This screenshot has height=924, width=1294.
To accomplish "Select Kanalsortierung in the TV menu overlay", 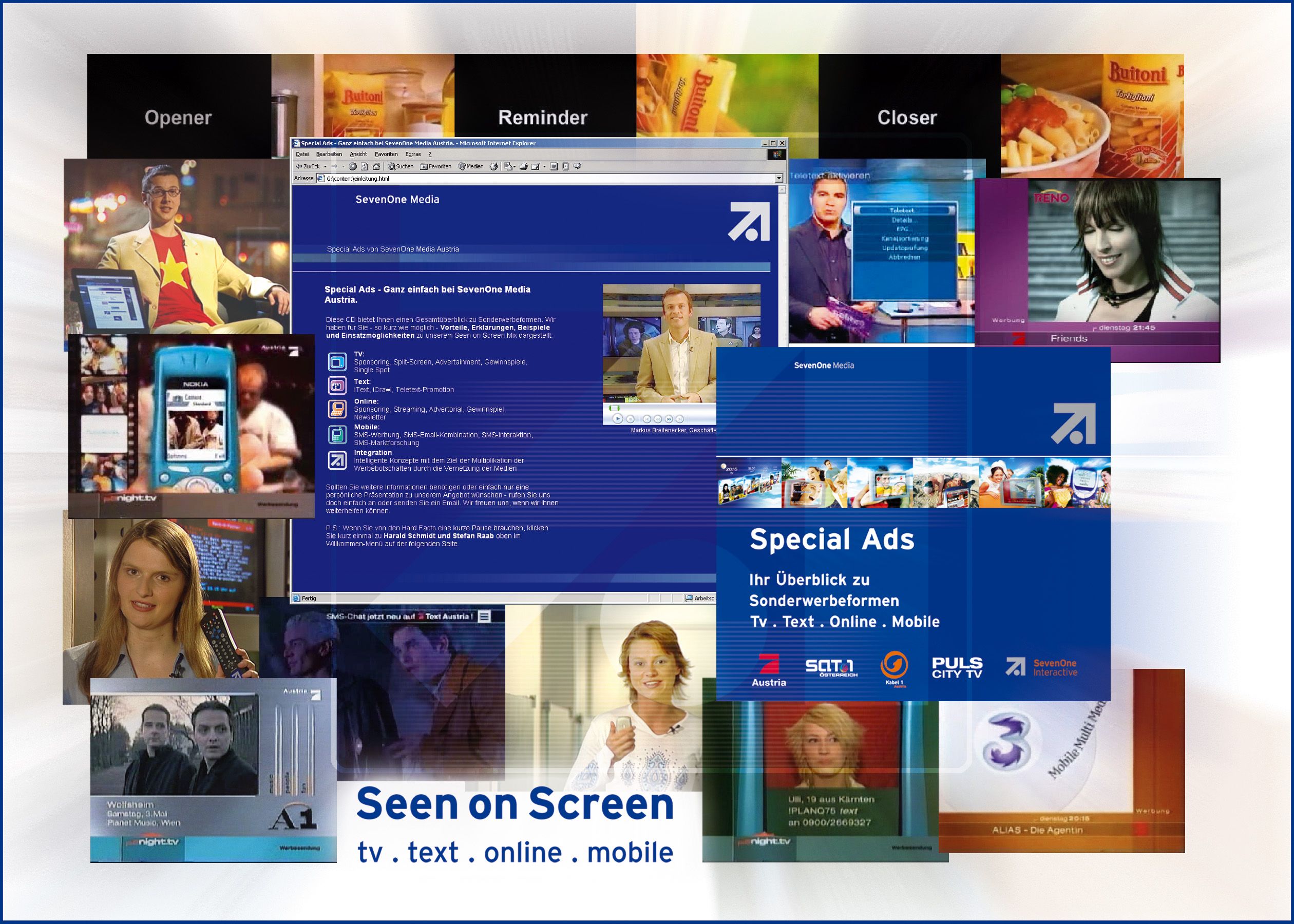I will [x=905, y=238].
